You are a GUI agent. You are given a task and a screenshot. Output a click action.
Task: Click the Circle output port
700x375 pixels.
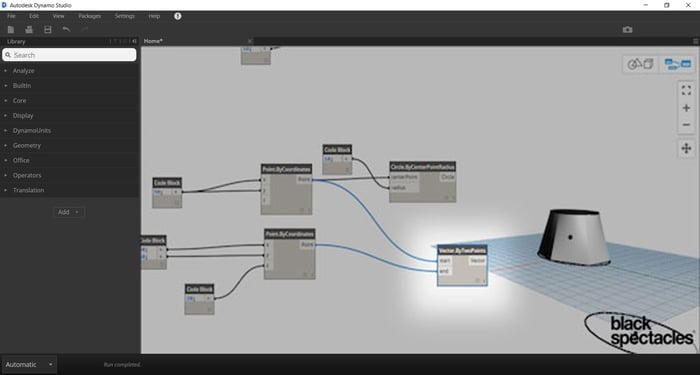coord(447,177)
